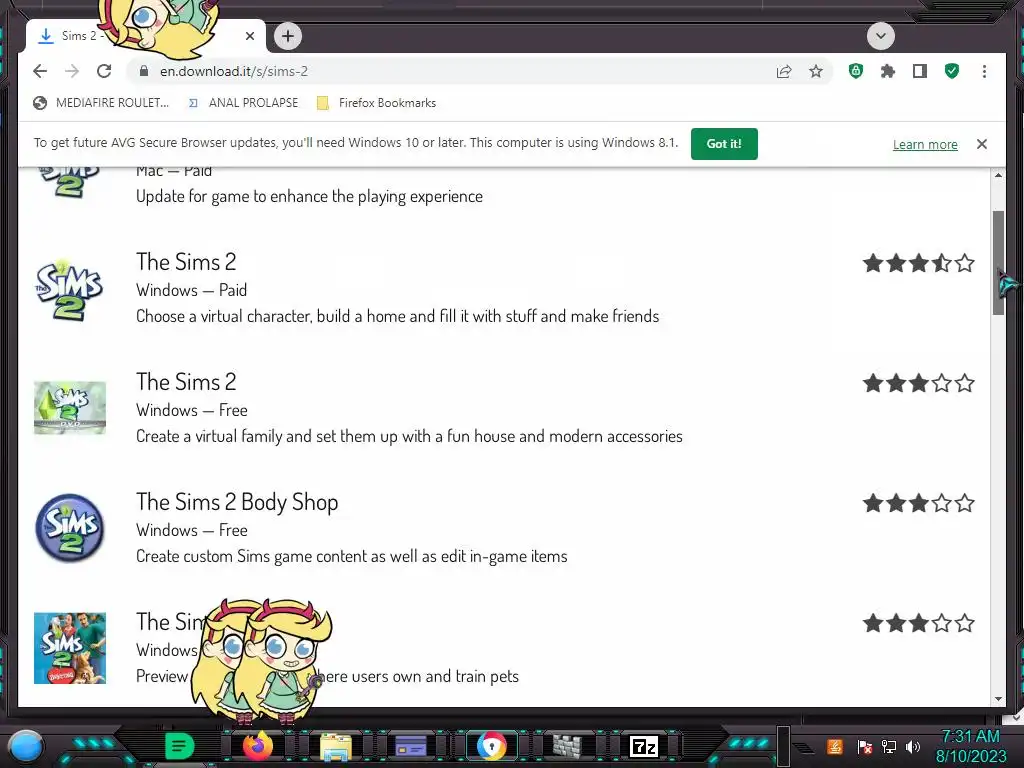This screenshot has height=768, width=1024.
Task: Open the purple card app in taskbar
Action: 411,746
